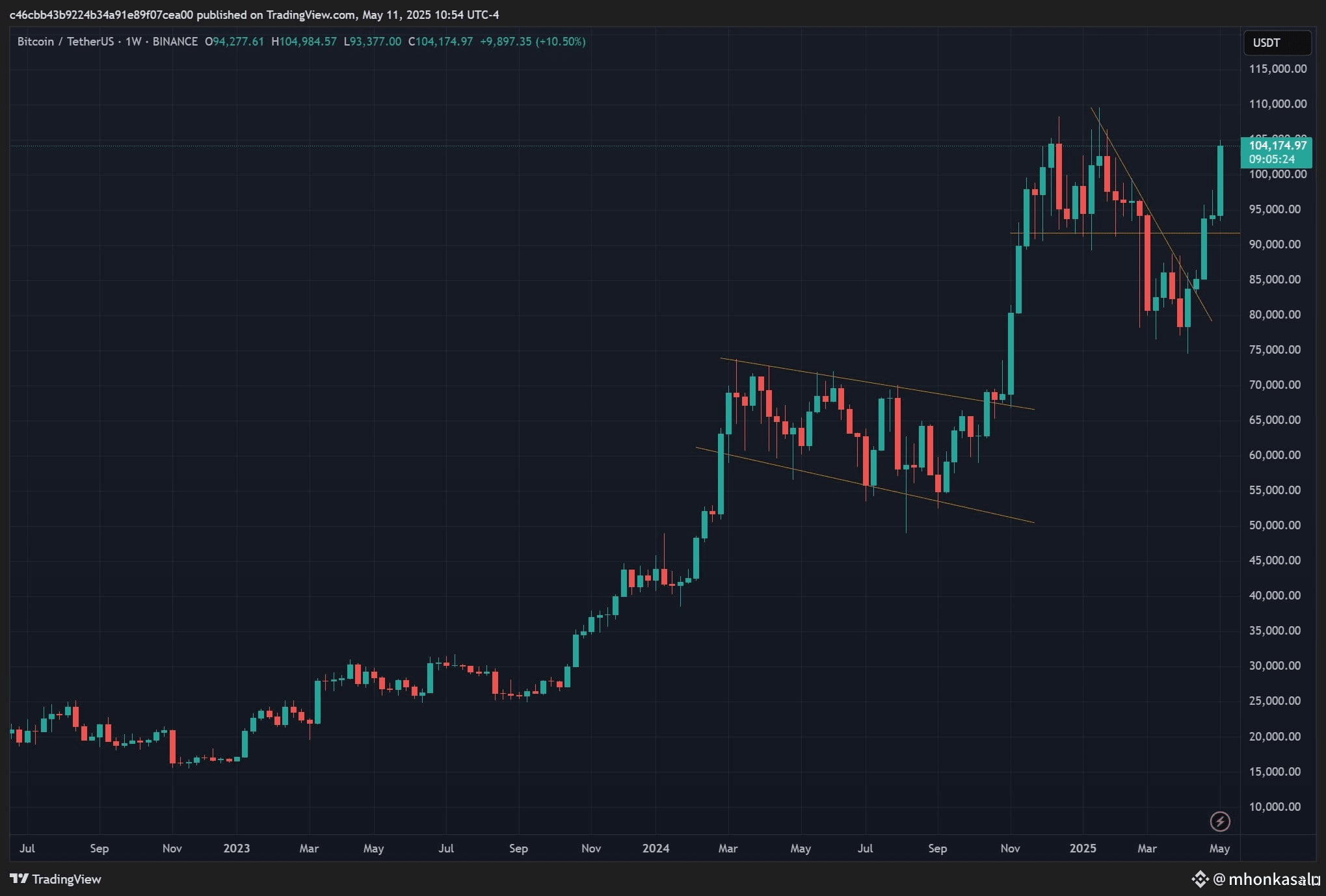Click the 2024 label on the time axis
The height and width of the screenshot is (896, 1326).
point(656,849)
